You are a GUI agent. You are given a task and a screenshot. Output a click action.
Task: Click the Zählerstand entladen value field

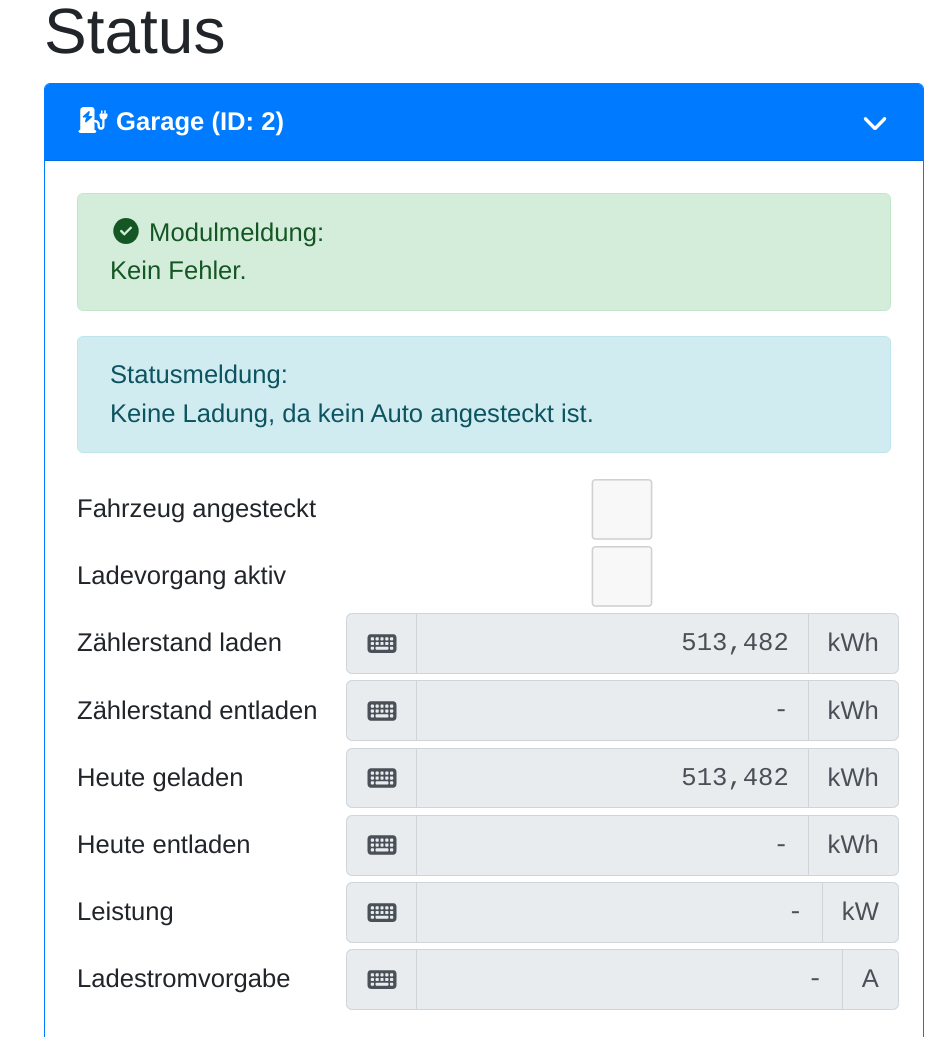pos(612,710)
